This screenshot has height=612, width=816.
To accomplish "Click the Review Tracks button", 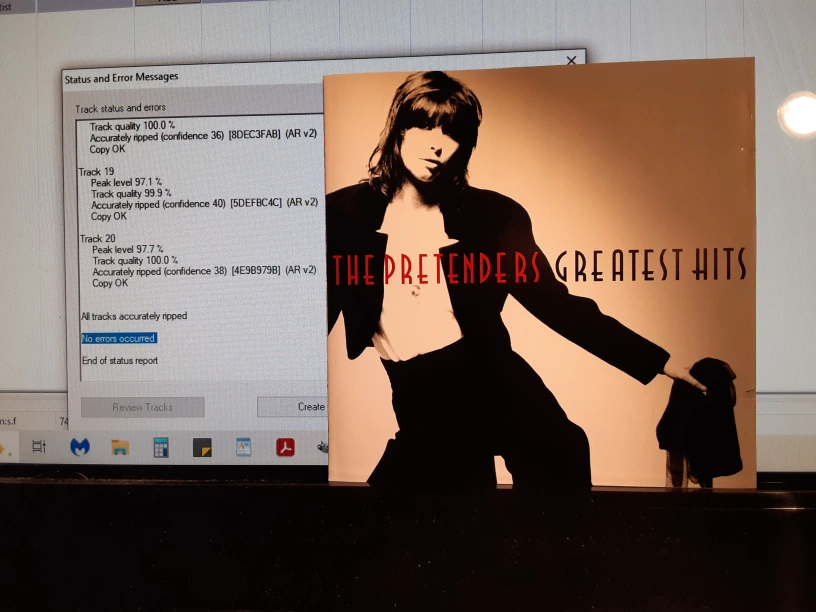I will (142, 407).
